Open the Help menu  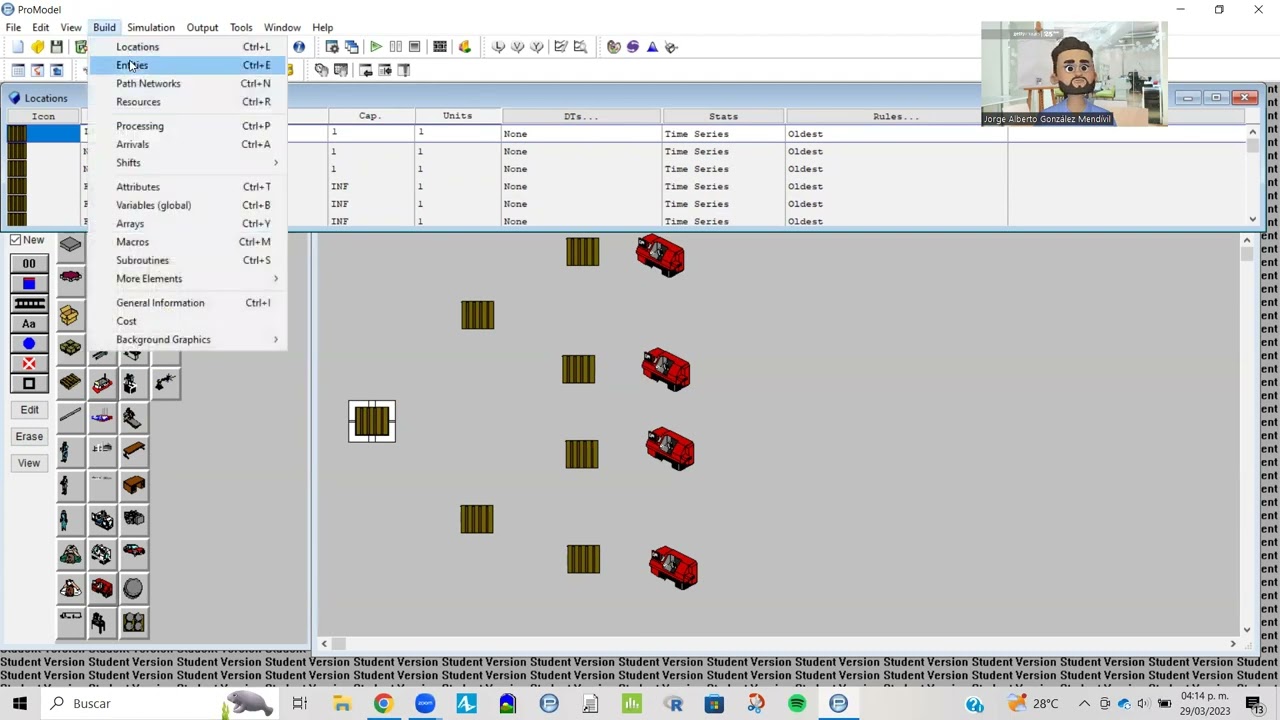(322, 27)
